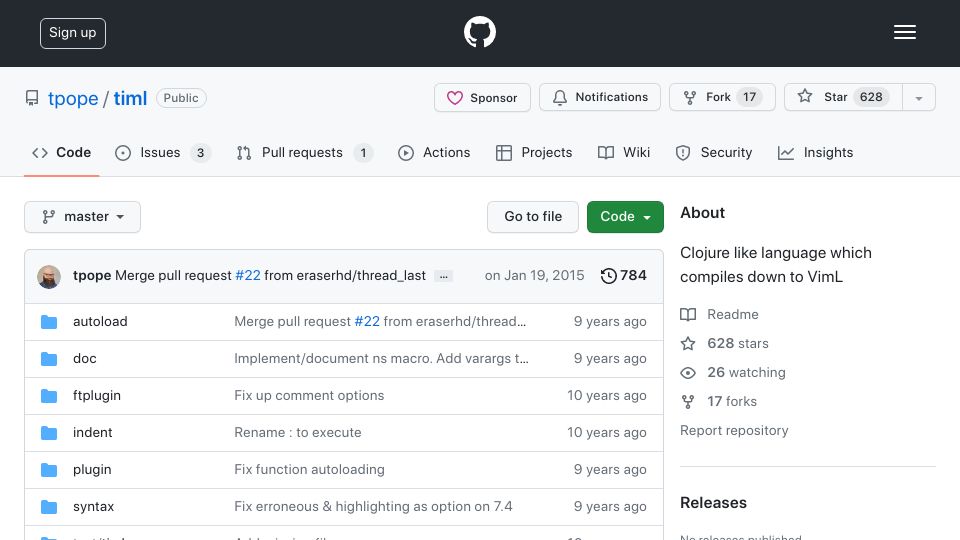
Task: Sponsor this repository with heart button
Action: pyautogui.click(x=482, y=97)
